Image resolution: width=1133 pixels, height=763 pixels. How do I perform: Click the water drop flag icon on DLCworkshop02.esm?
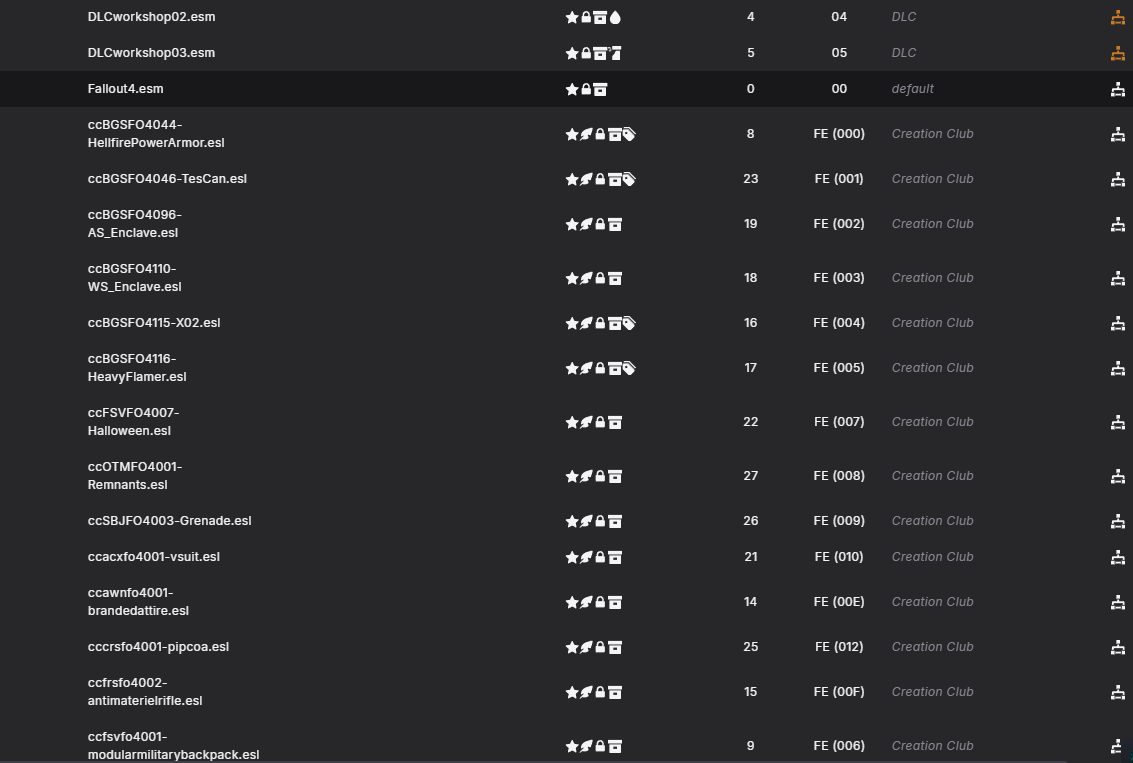[615, 17]
